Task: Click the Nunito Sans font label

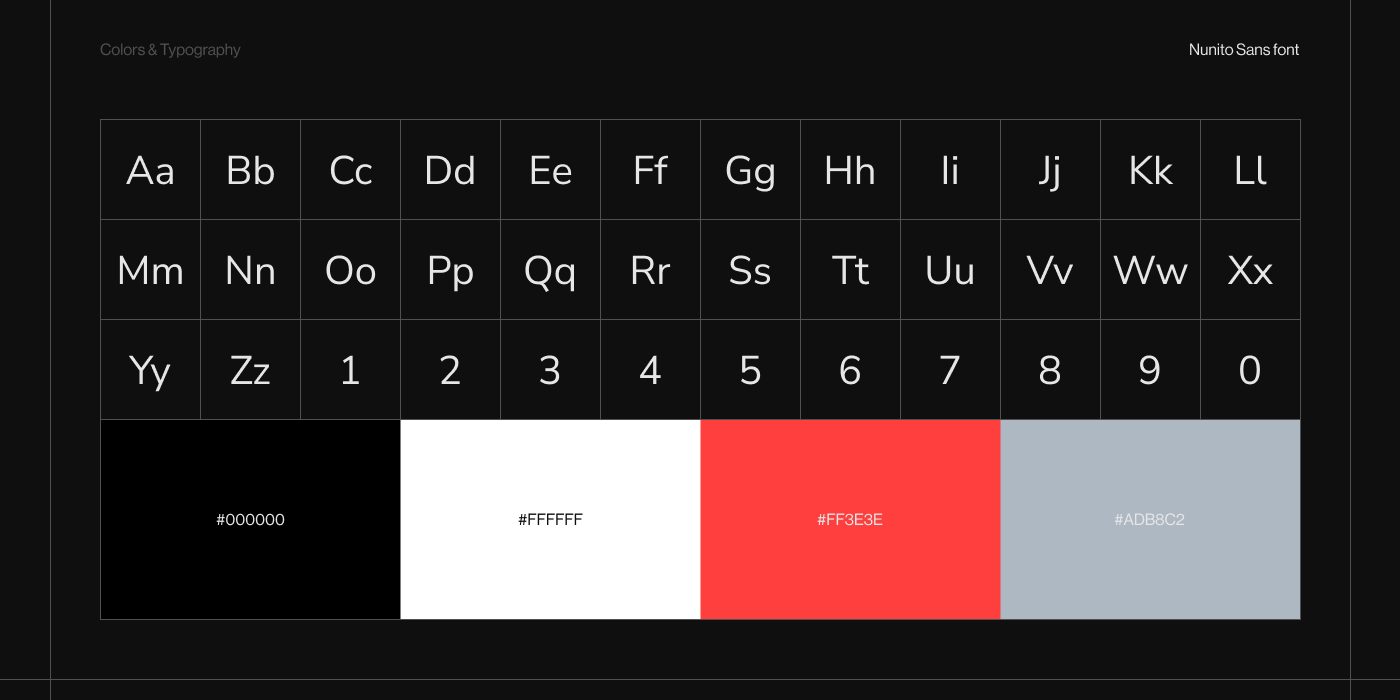Action: coord(1244,50)
